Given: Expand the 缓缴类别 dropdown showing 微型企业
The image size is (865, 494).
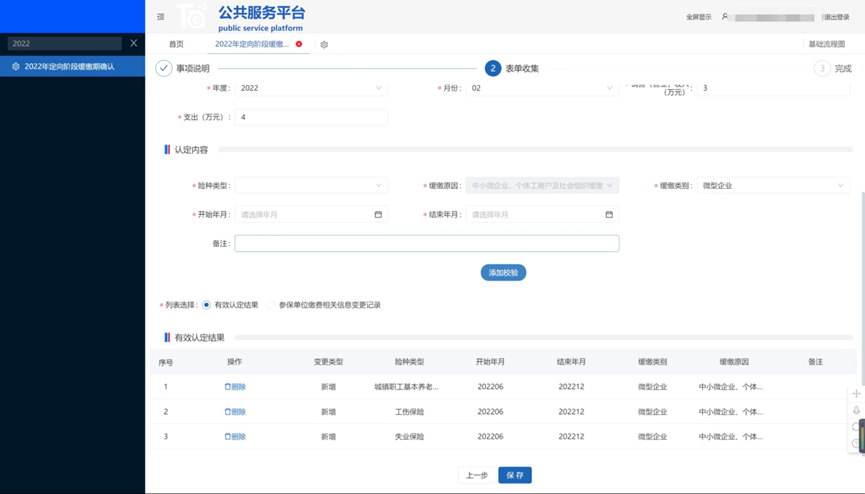Looking at the screenshot, I should (772, 186).
